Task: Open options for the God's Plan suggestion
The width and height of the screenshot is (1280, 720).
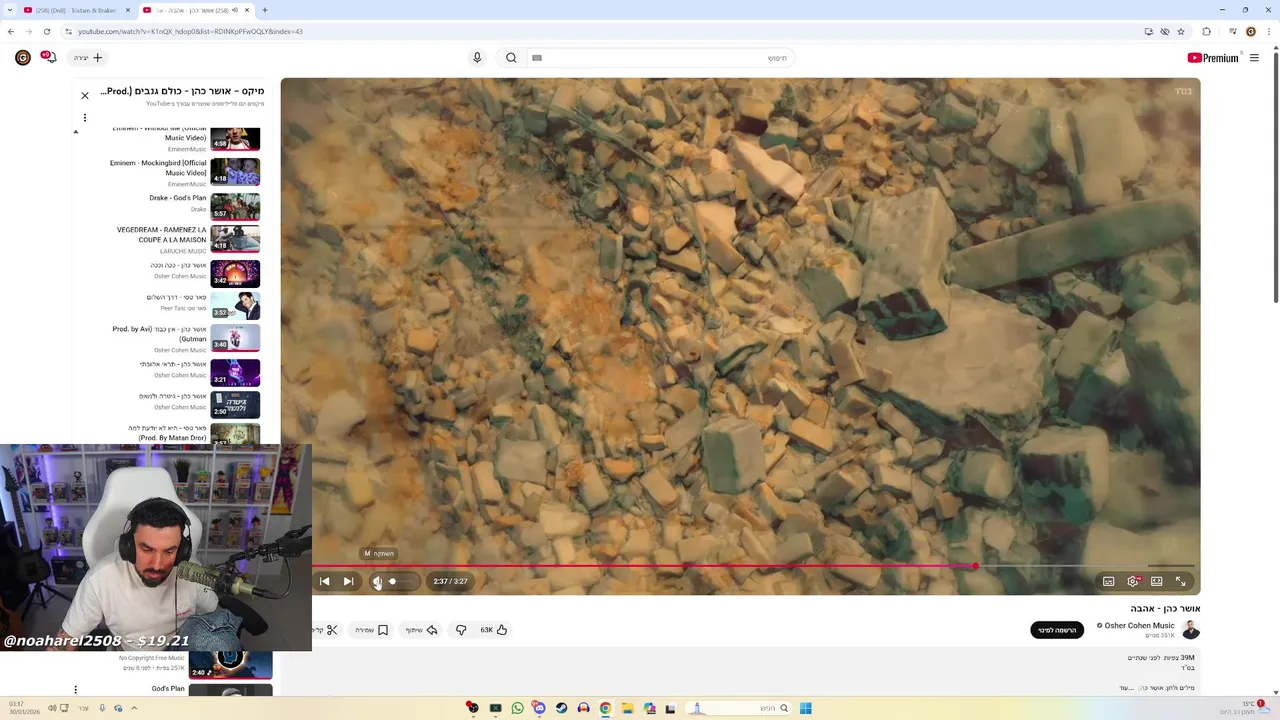Action: [x=75, y=689]
